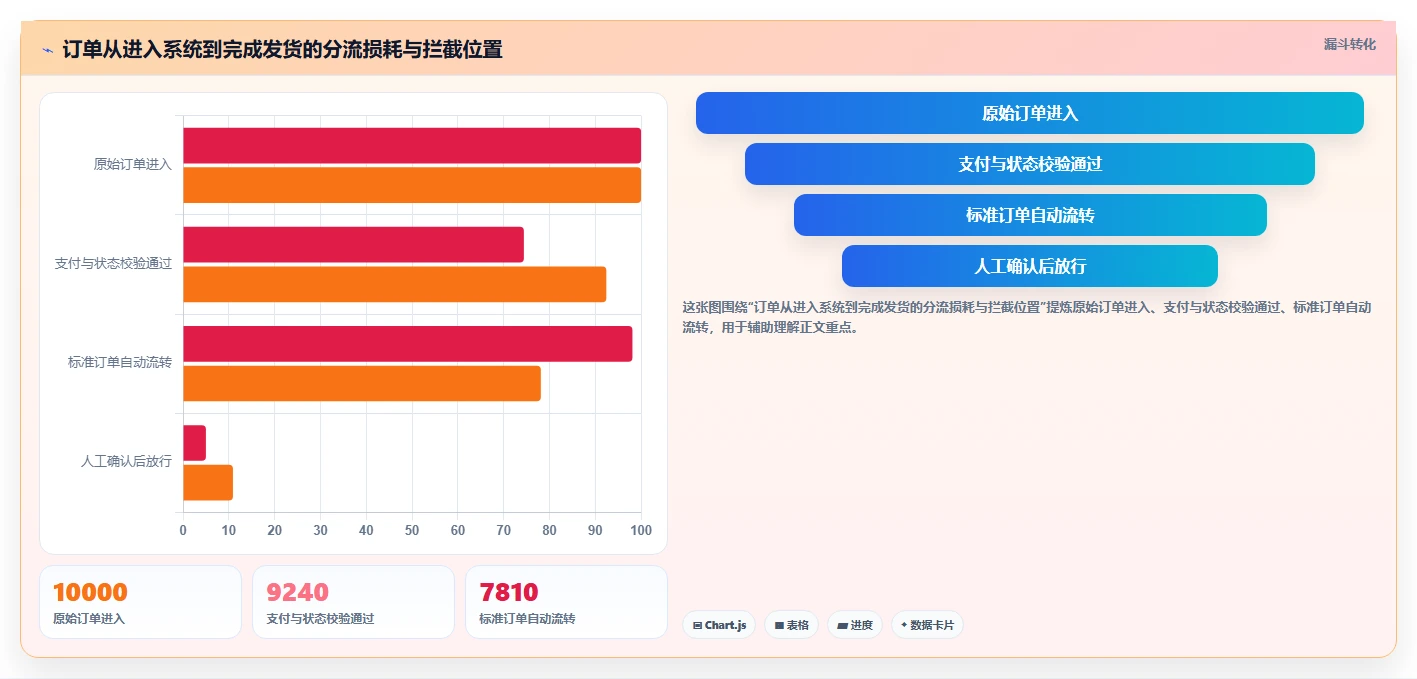The image size is (1417, 679).
Task: Click the red bar for 标准订单自动流转
Action: pos(408,344)
